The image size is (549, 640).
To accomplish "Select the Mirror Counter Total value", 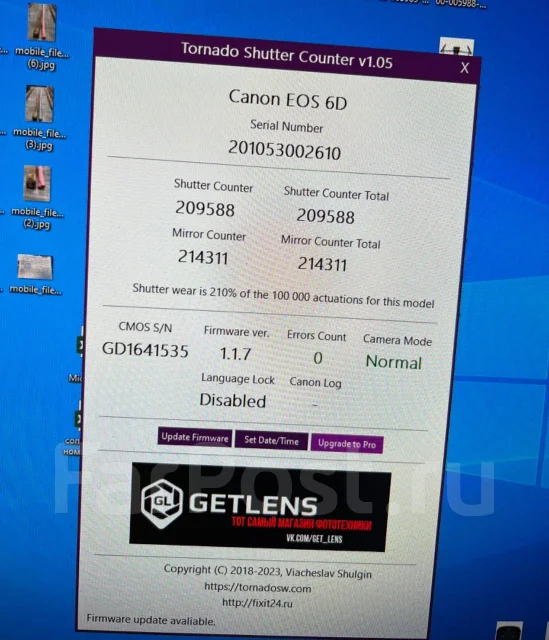I will [322, 264].
